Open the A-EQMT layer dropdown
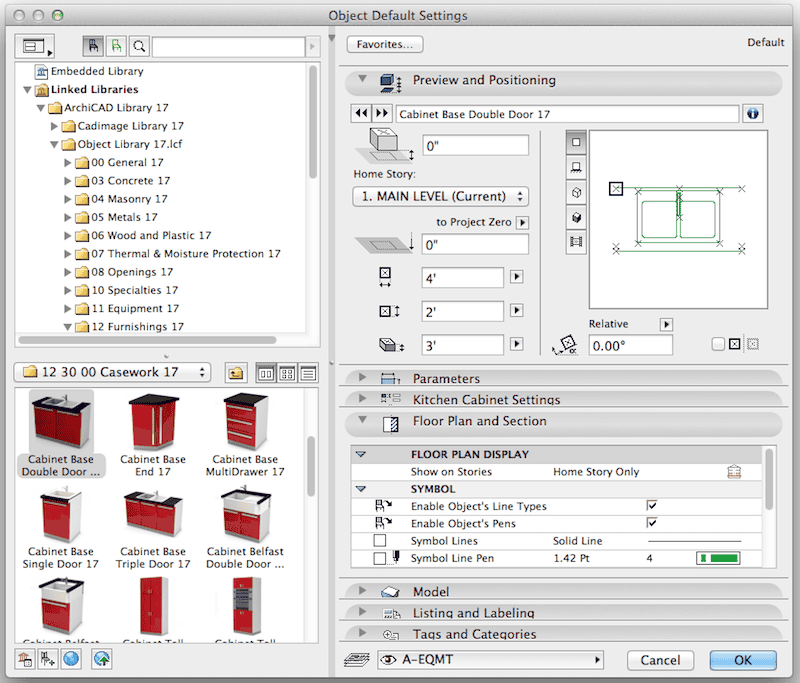The width and height of the screenshot is (800, 683). click(493, 660)
